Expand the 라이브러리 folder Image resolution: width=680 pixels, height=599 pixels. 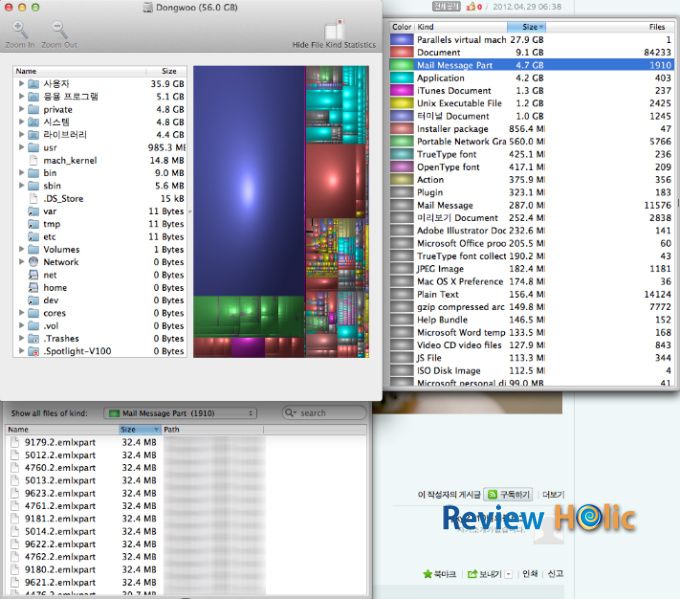pyautogui.click(x=21, y=134)
